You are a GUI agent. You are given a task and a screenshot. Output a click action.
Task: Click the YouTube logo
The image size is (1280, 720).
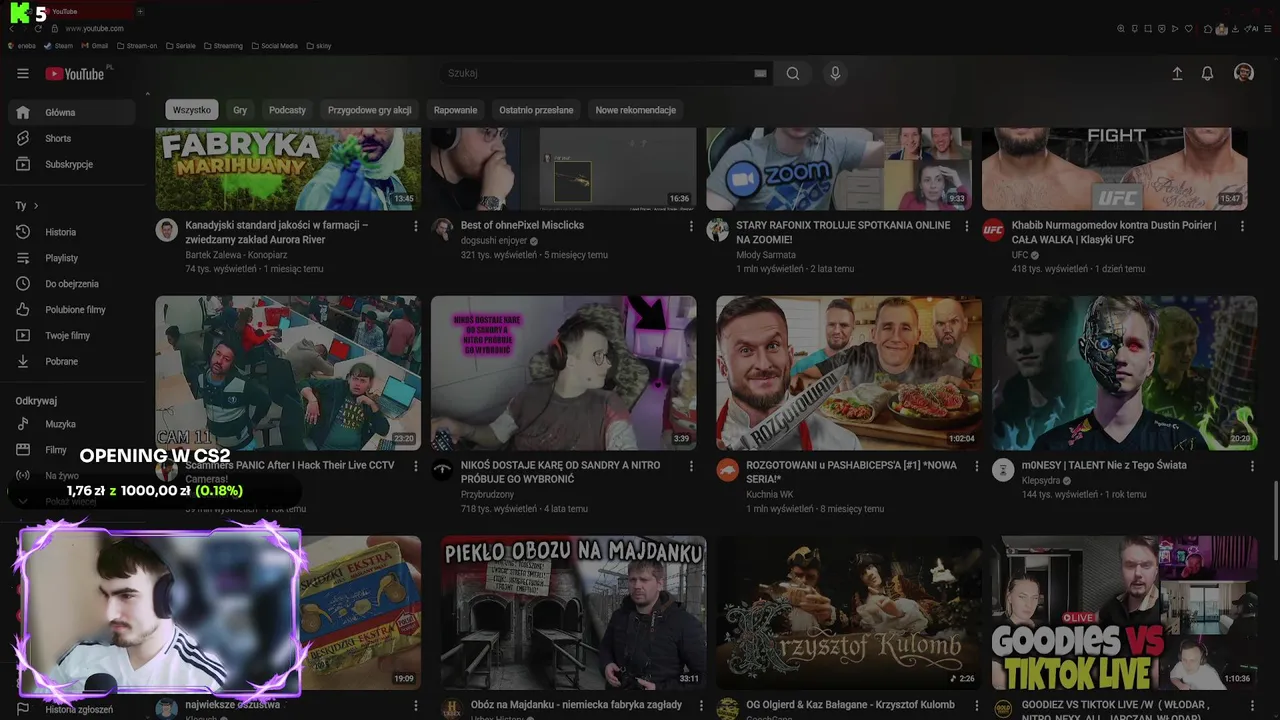[x=75, y=73]
